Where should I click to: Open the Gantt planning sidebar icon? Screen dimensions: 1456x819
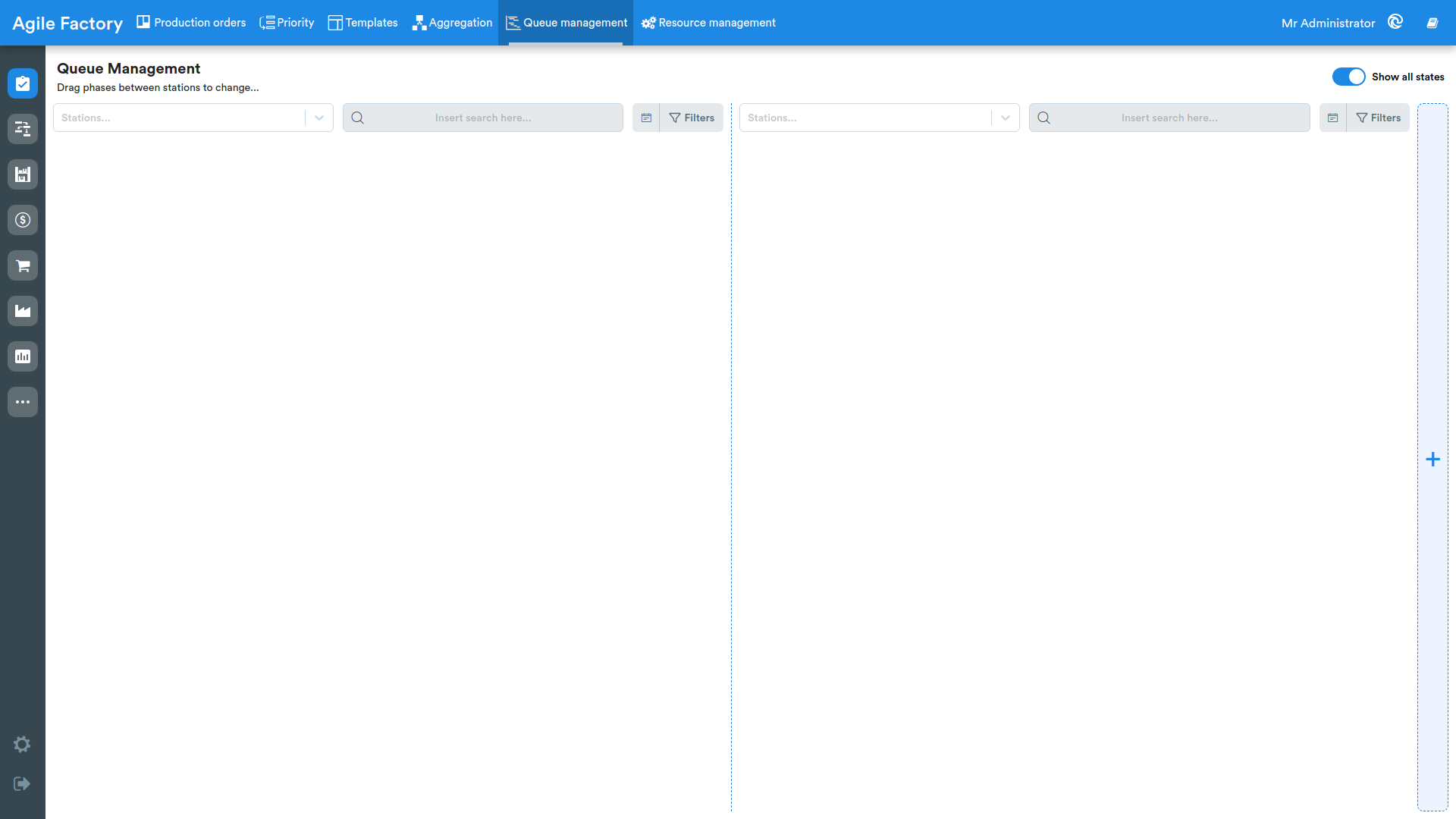point(23,129)
